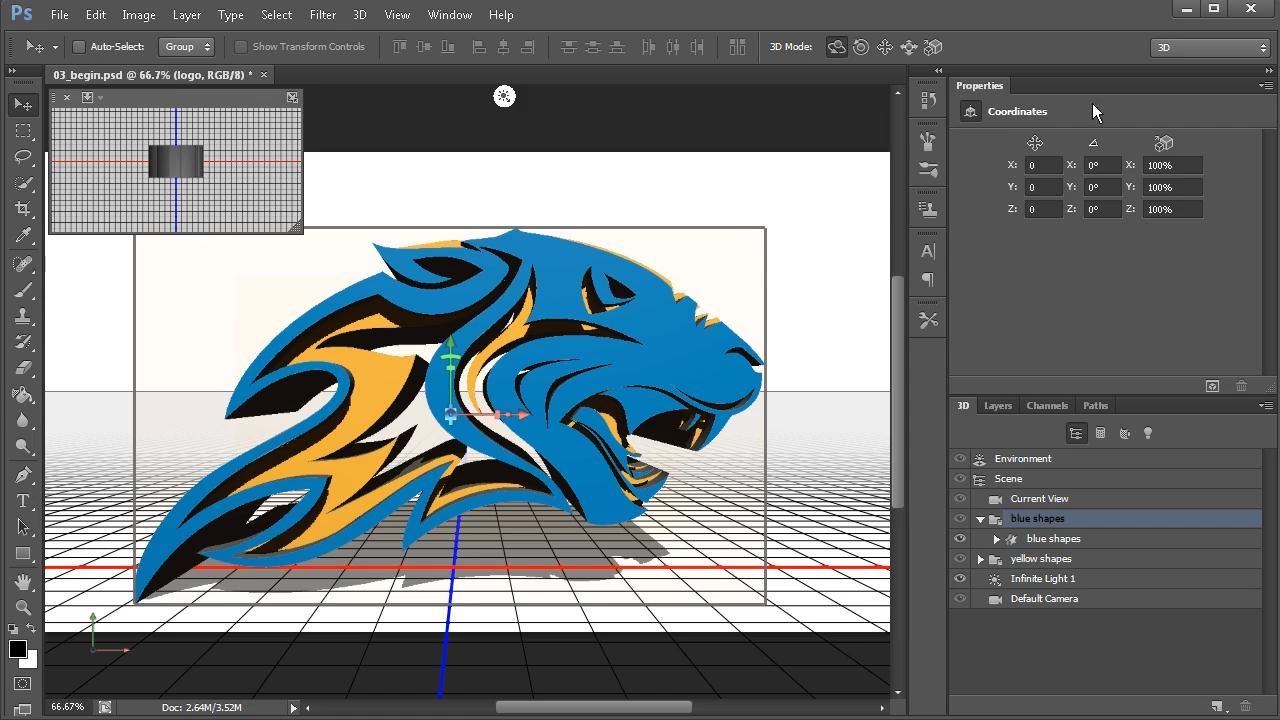Select the Rectangle shape tool

point(23,553)
